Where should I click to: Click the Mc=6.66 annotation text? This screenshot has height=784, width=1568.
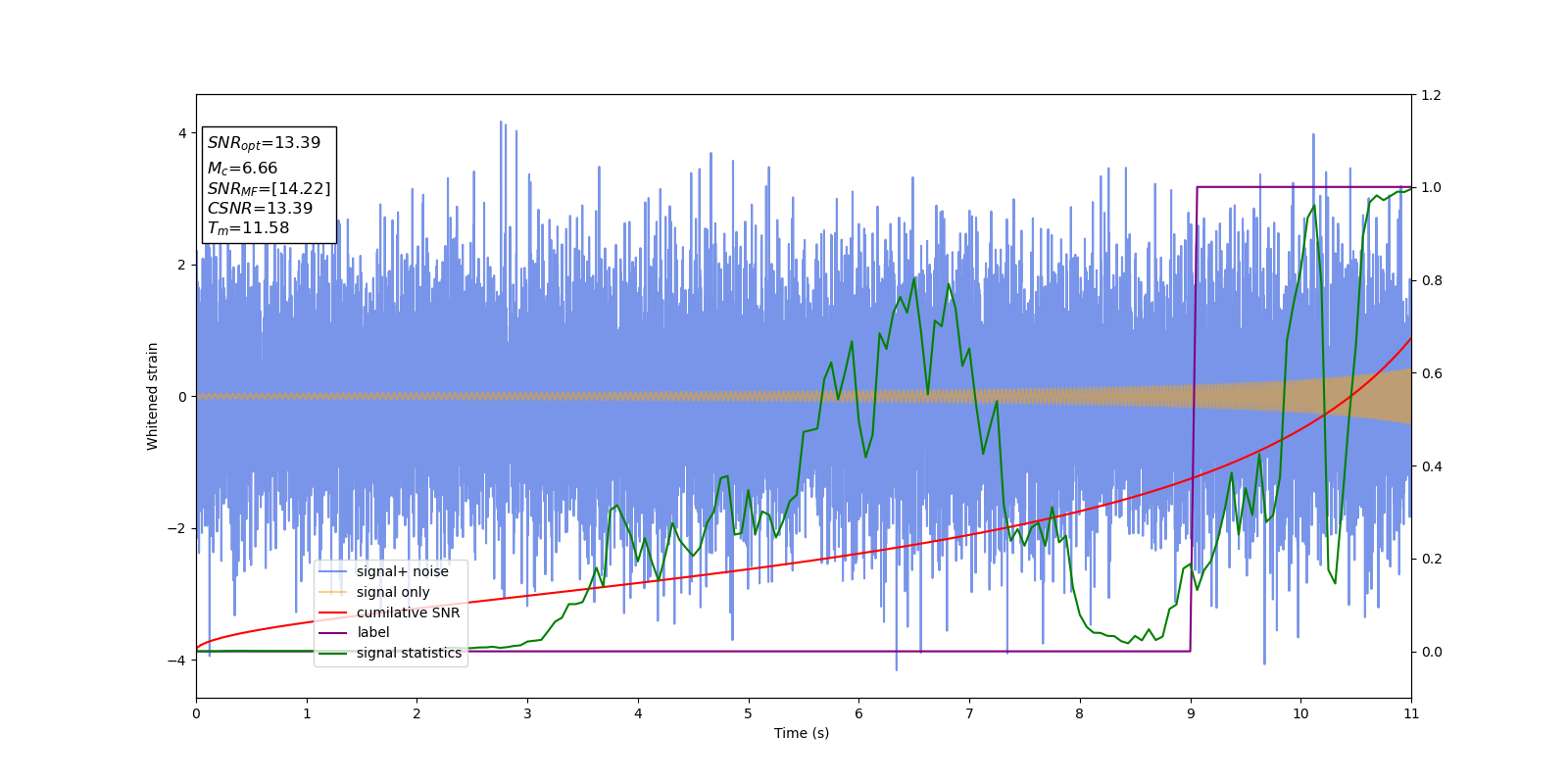[242, 169]
